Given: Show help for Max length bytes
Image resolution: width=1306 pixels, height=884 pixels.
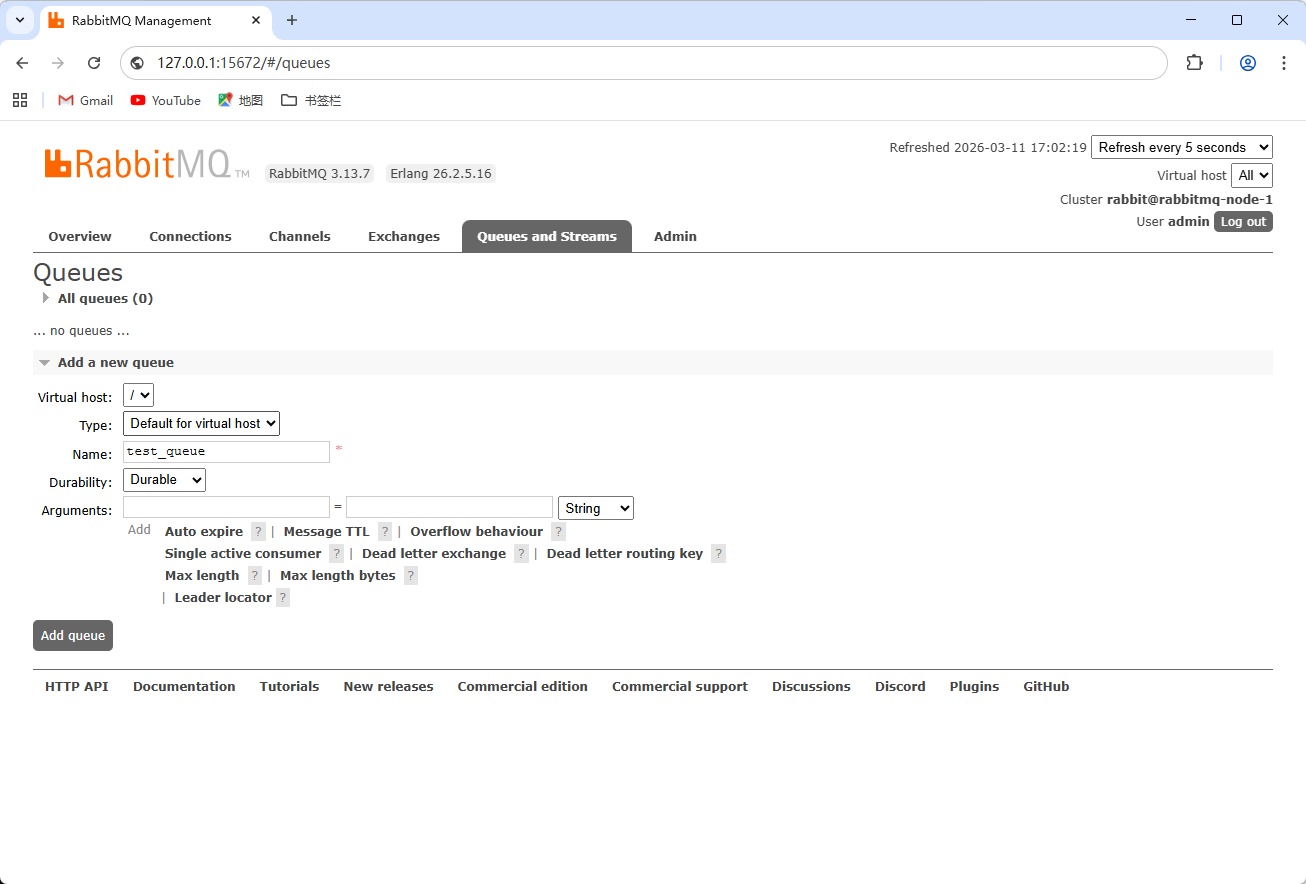Looking at the screenshot, I should [x=411, y=576].
